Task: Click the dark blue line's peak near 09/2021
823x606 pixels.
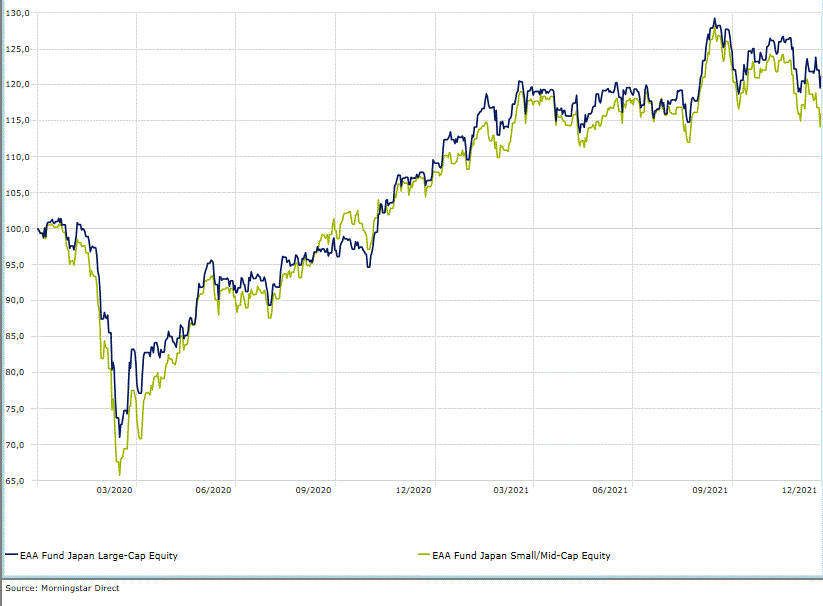Action: [x=713, y=19]
